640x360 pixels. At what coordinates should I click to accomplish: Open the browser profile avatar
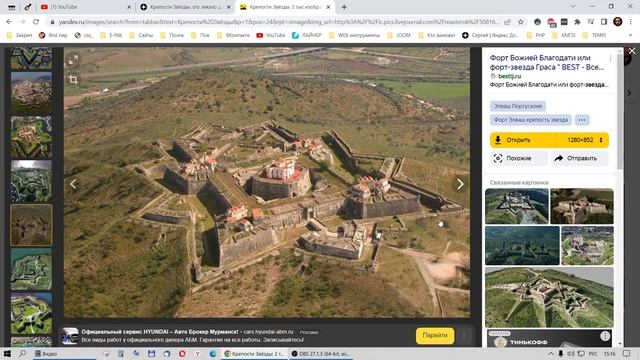coord(618,22)
